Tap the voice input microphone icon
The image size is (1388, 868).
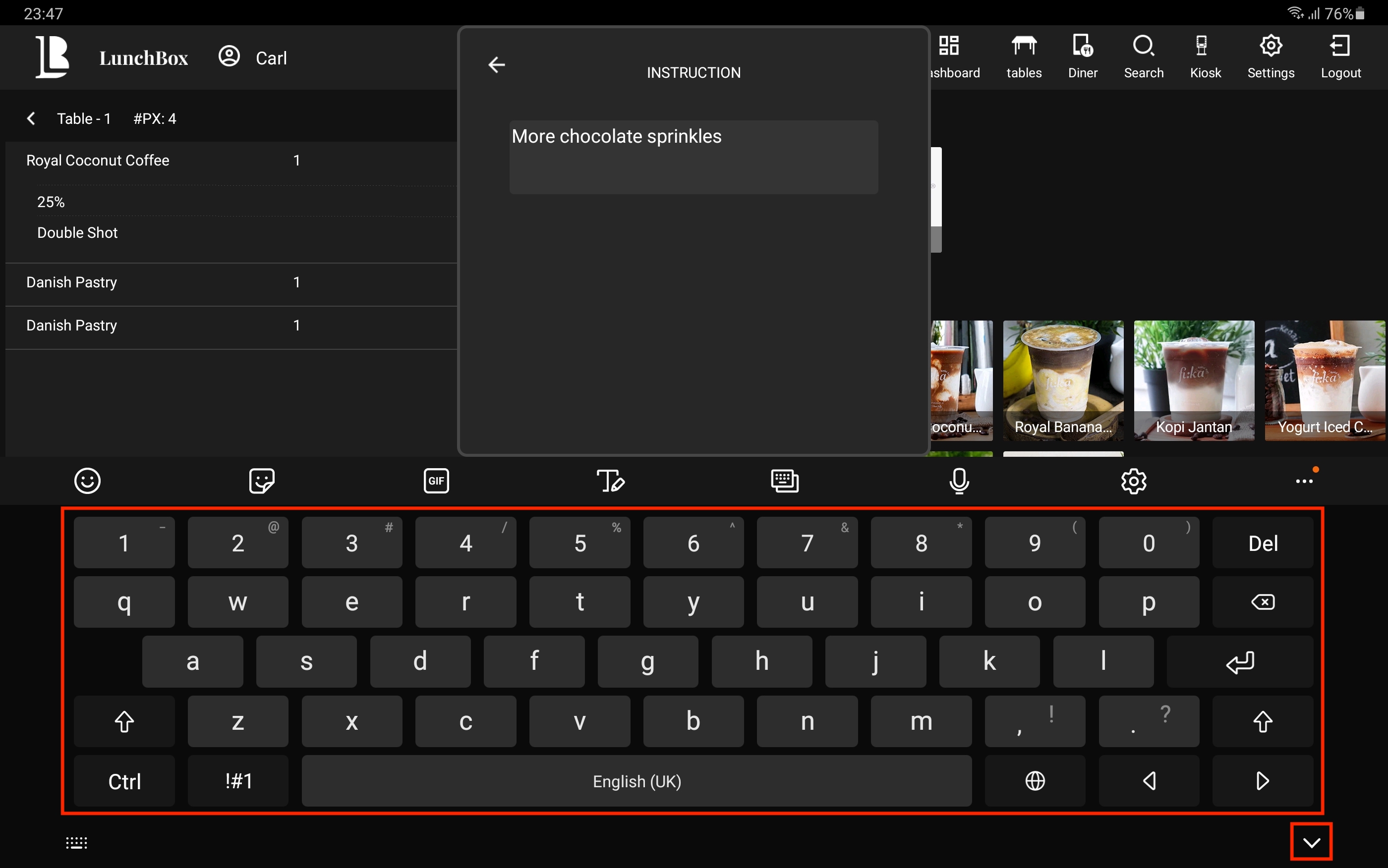point(959,481)
